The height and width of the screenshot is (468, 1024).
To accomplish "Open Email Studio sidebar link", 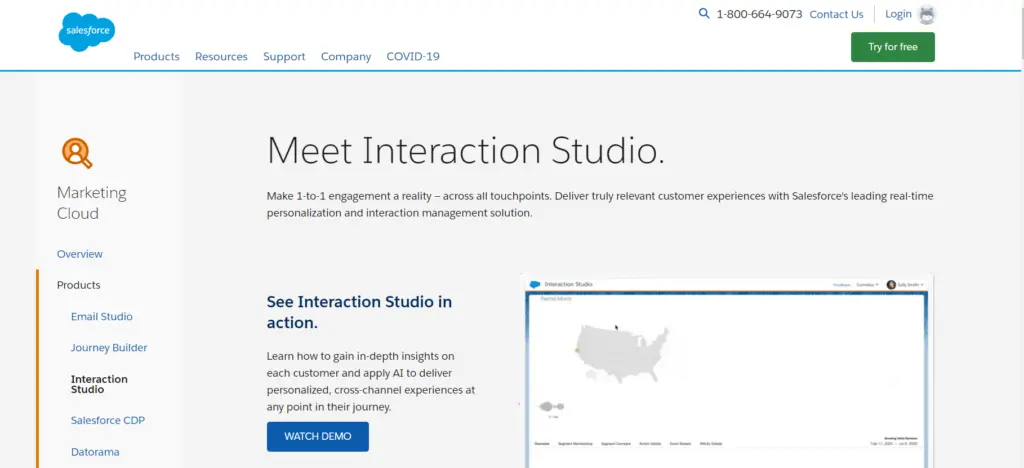I will click(102, 317).
